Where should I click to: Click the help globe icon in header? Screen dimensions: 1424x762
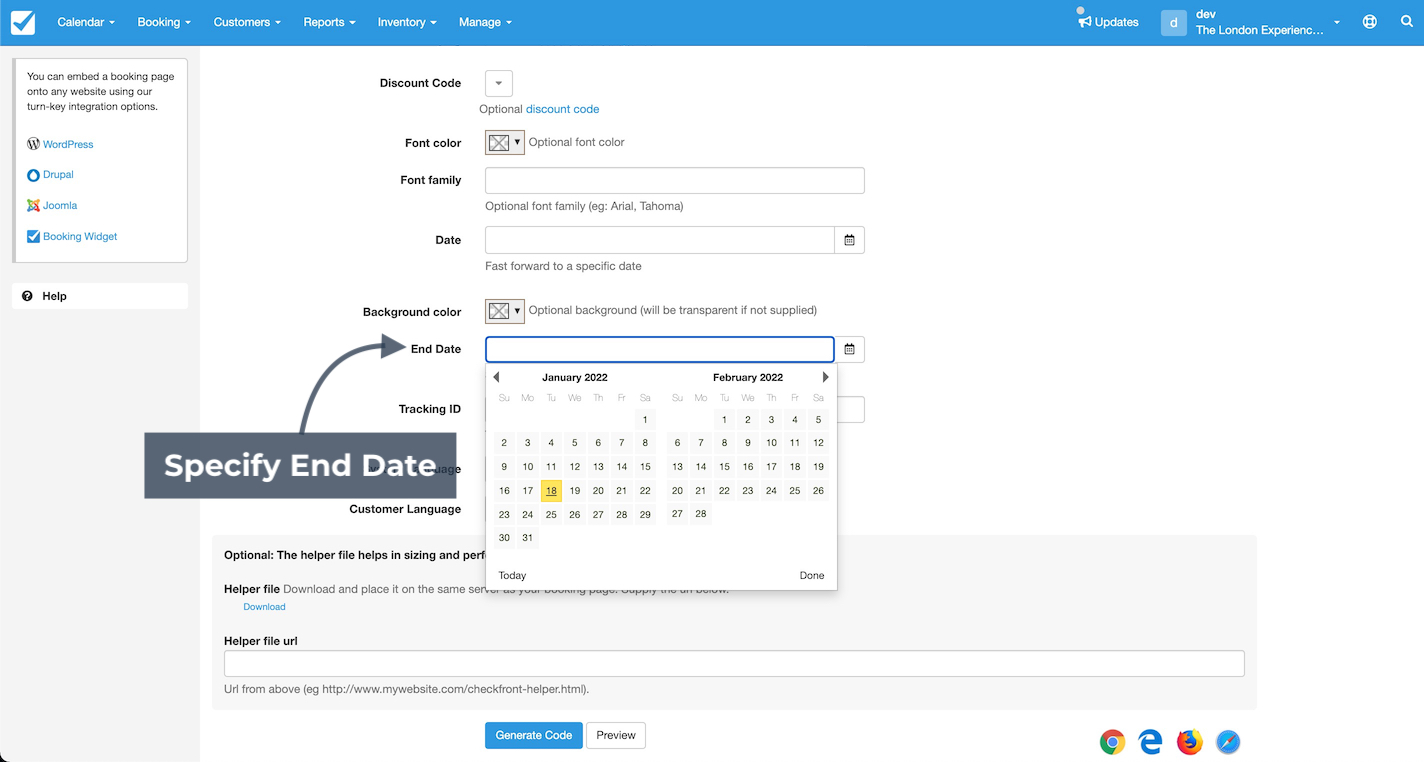(x=1370, y=22)
